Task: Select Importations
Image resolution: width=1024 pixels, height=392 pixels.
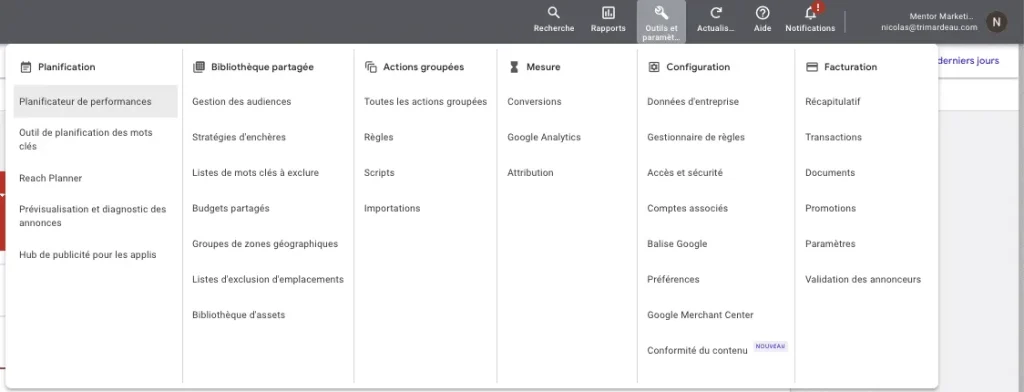Action: pos(392,208)
